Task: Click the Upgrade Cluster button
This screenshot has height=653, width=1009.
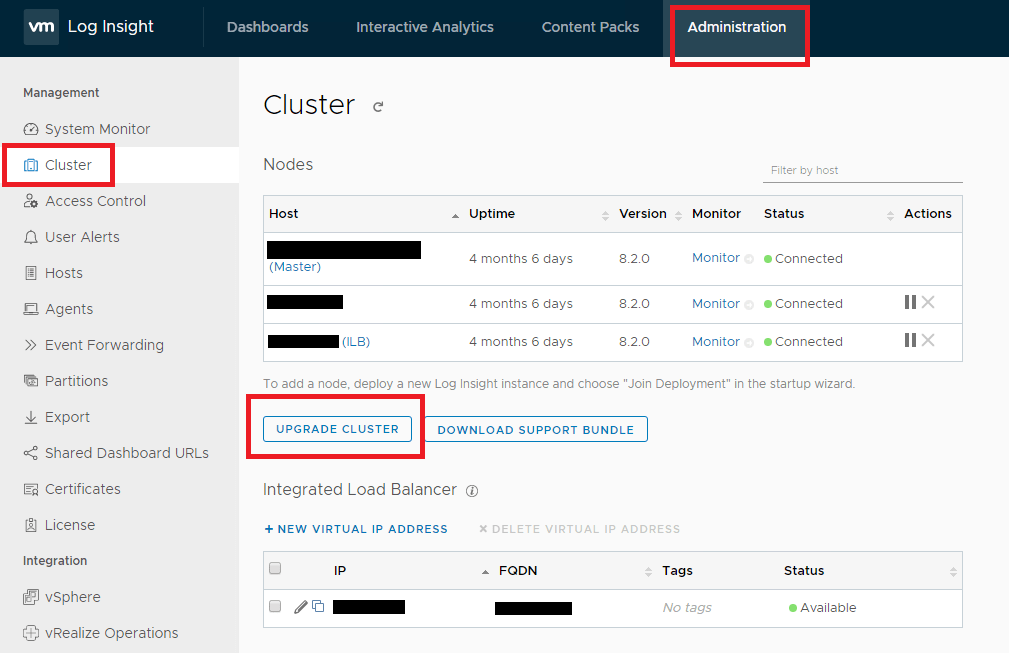Action: (337, 429)
